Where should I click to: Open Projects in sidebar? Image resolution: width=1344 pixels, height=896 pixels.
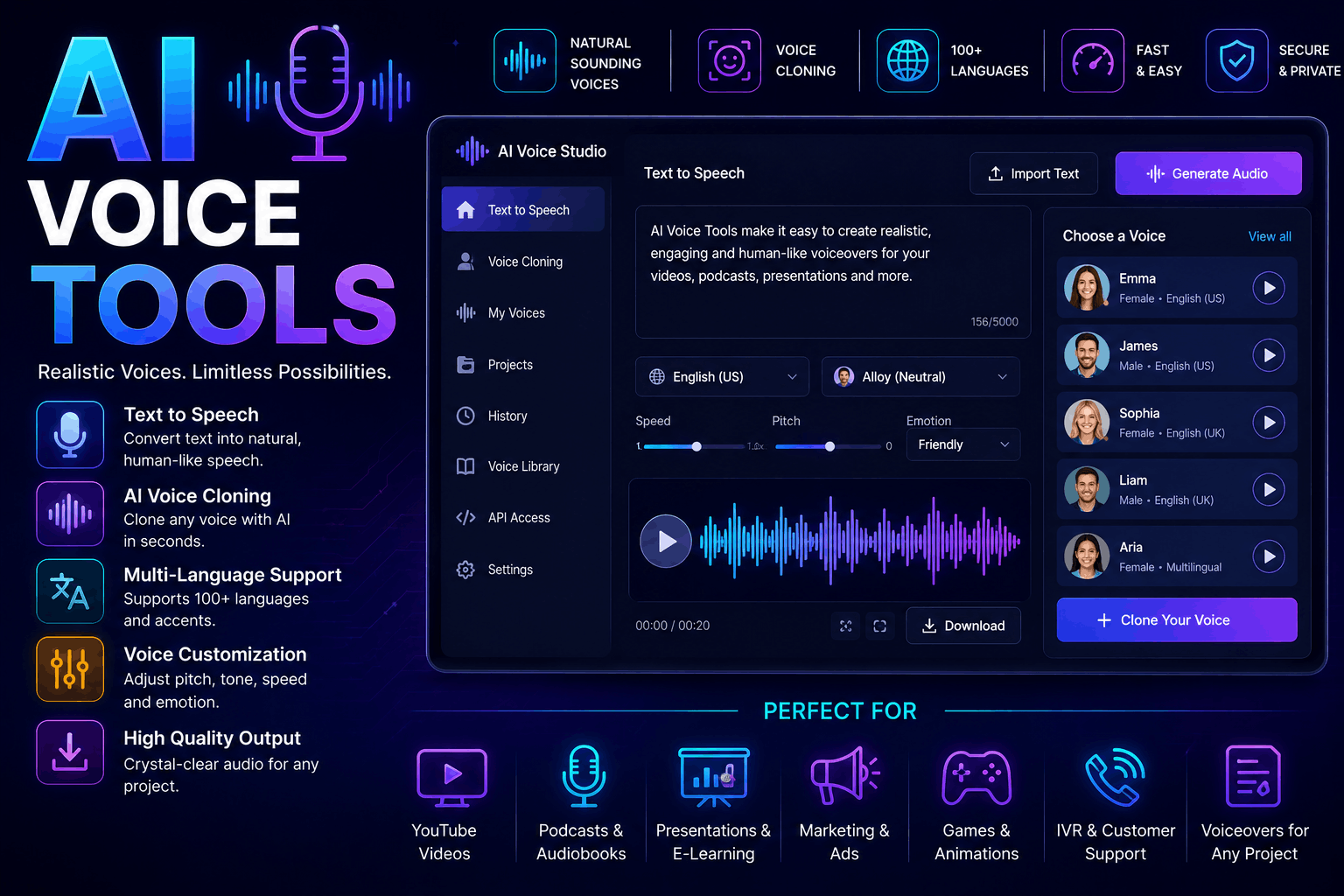click(x=522, y=365)
